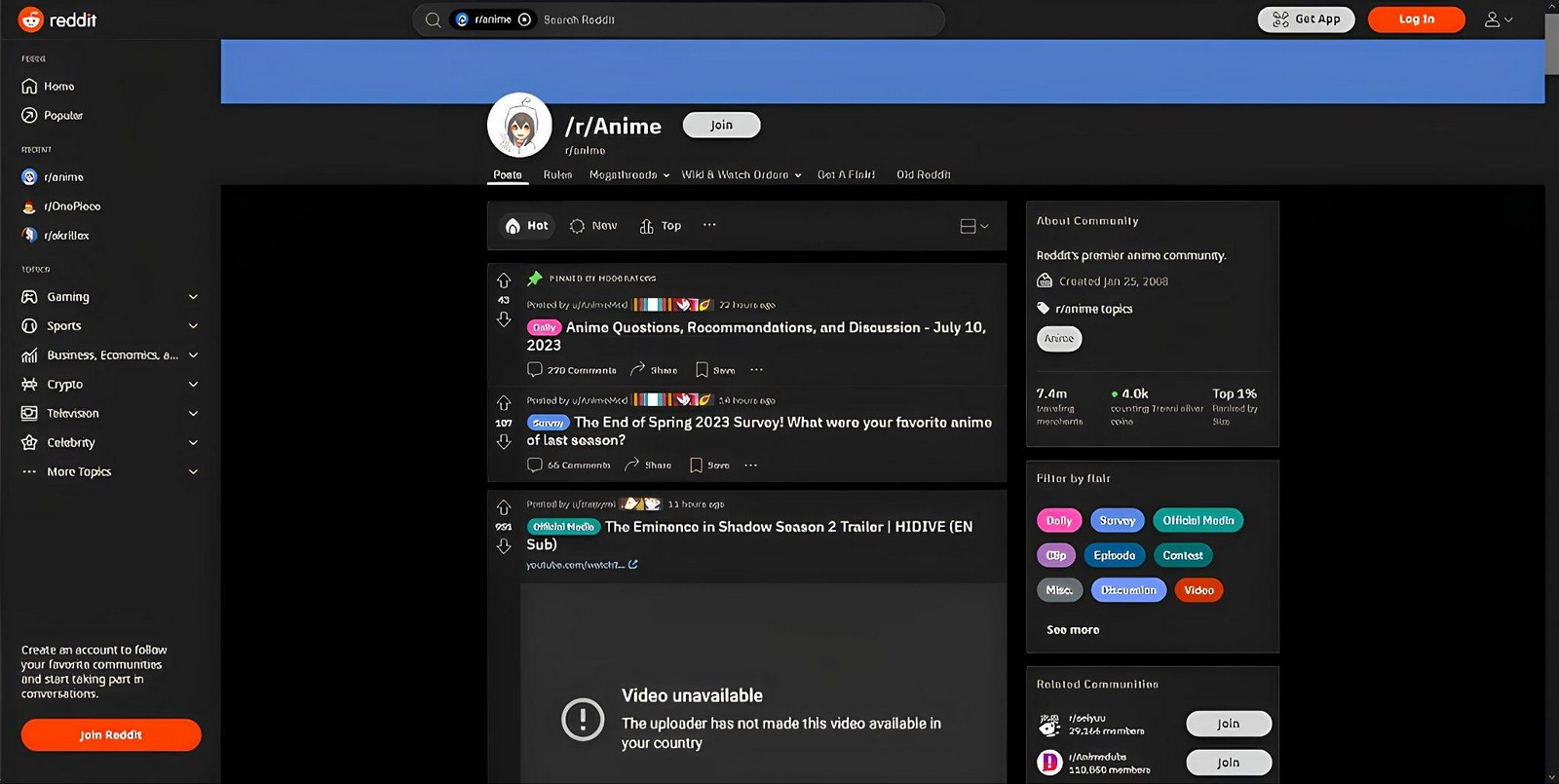
Task: Filter by Survey flair
Action: pos(1118,521)
